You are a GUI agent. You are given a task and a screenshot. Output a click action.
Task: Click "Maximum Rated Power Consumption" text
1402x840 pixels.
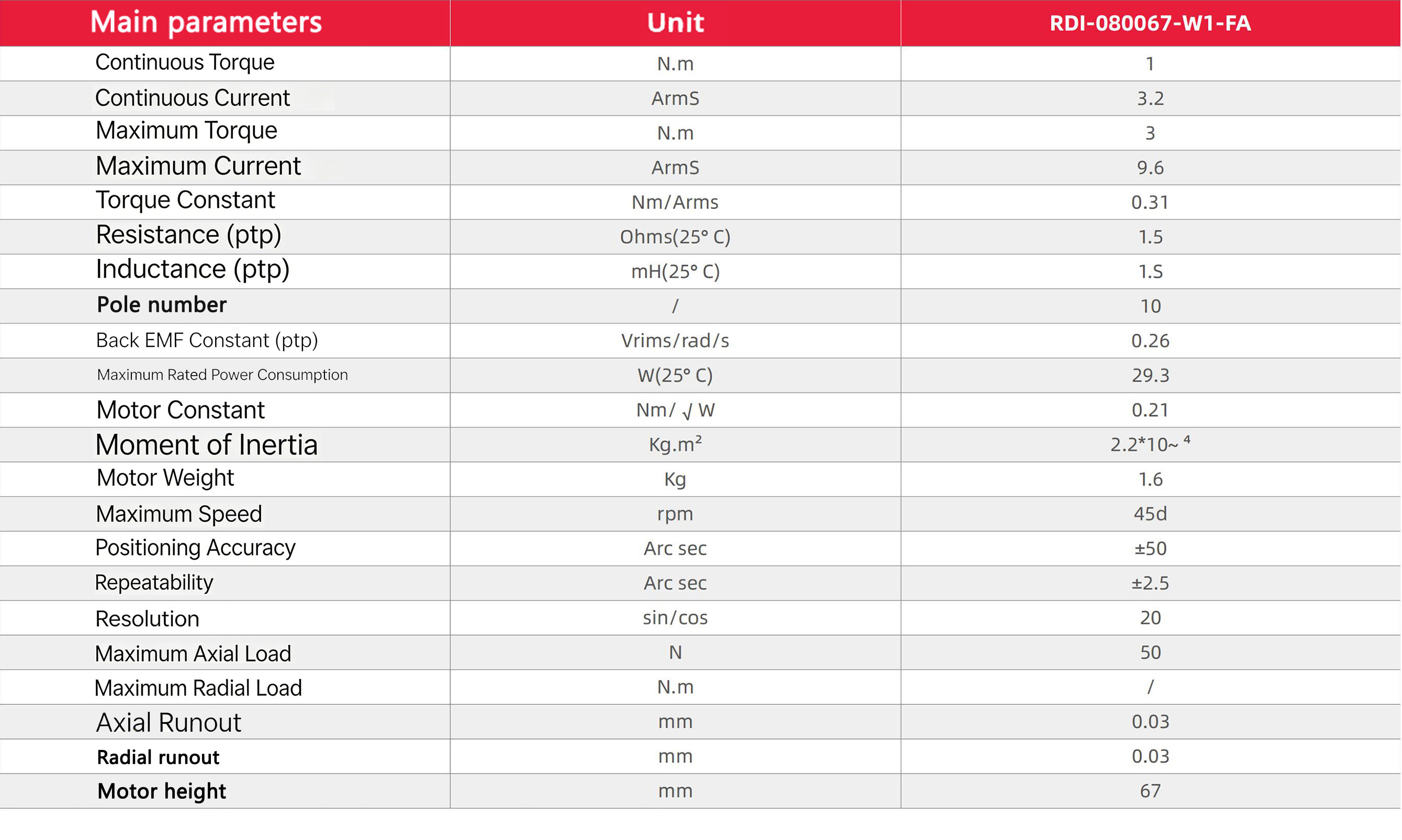point(222,374)
